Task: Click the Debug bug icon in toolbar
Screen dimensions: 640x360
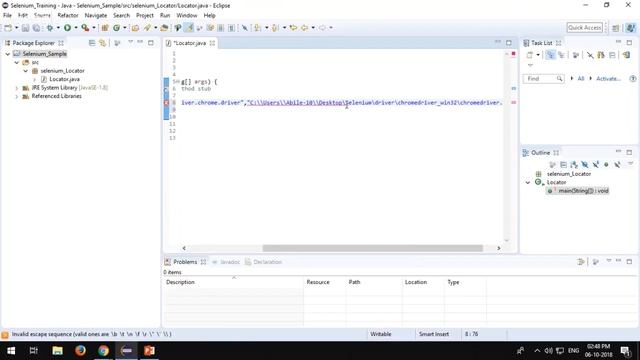Action: click(50, 28)
